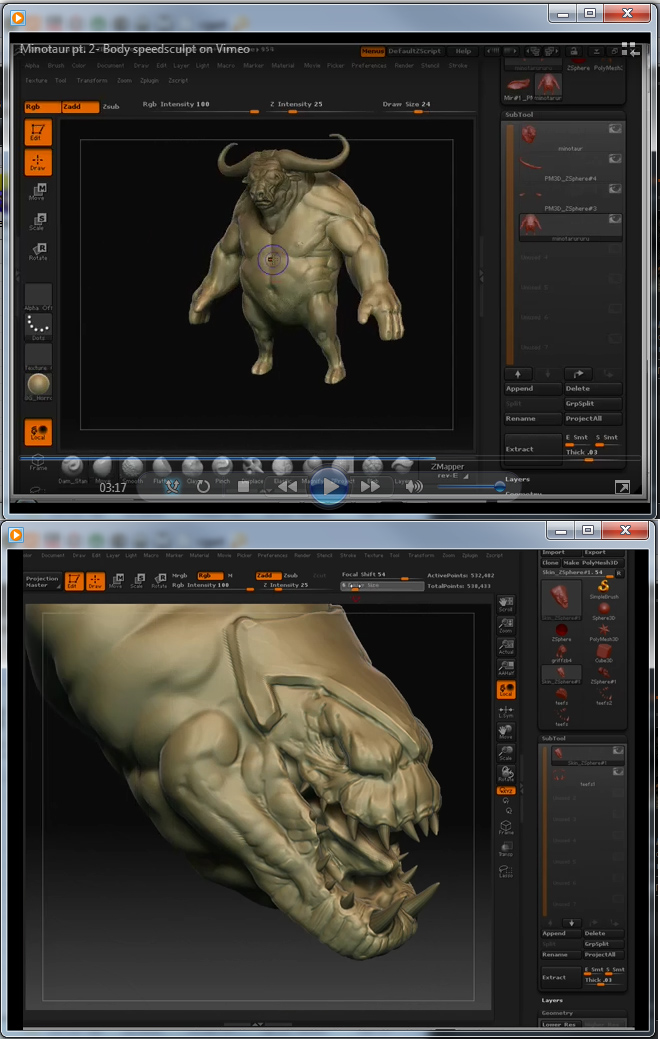Image resolution: width=660 pixels, height=1039 pixels.
Task: Toggle Rgb mode in the minotaur window
Action: click(42, 106)
